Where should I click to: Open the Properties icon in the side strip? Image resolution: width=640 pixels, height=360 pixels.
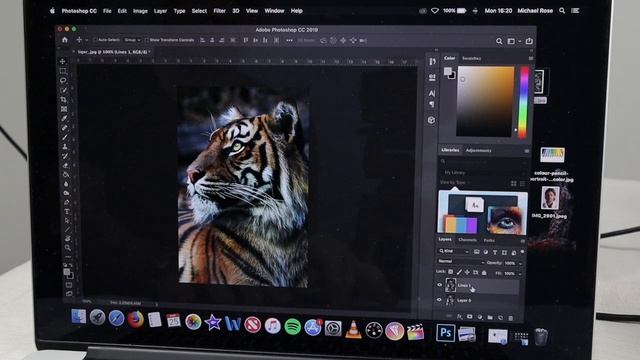(432, 77)
